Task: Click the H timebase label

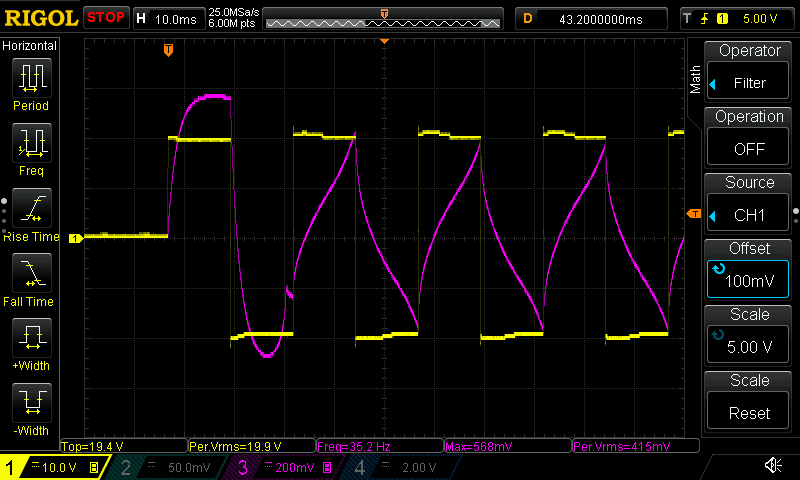Action: (141, 19)
